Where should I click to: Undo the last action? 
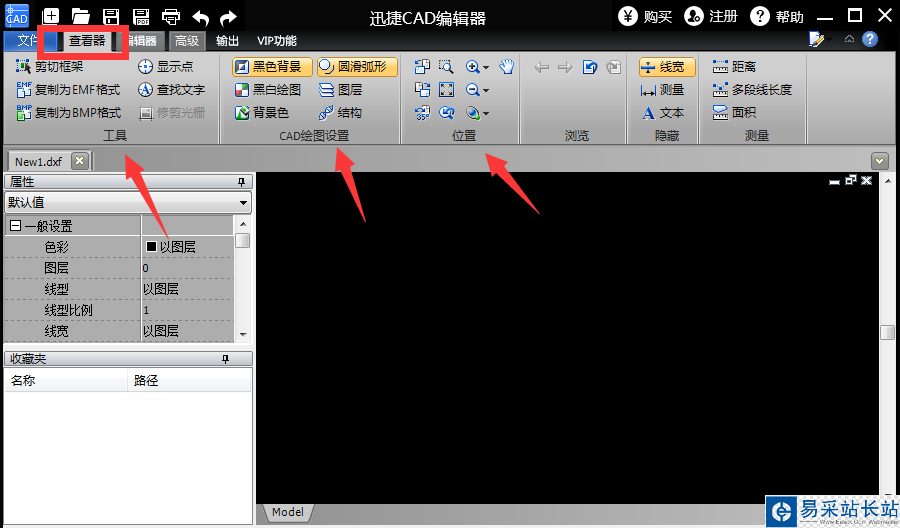[x=200, y=17]
